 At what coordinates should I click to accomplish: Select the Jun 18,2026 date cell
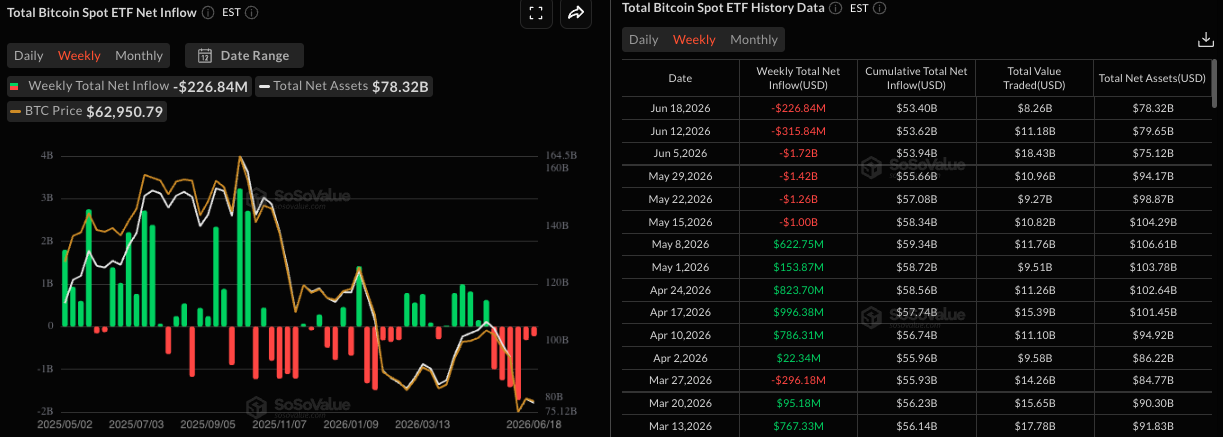tap(680, 108)
